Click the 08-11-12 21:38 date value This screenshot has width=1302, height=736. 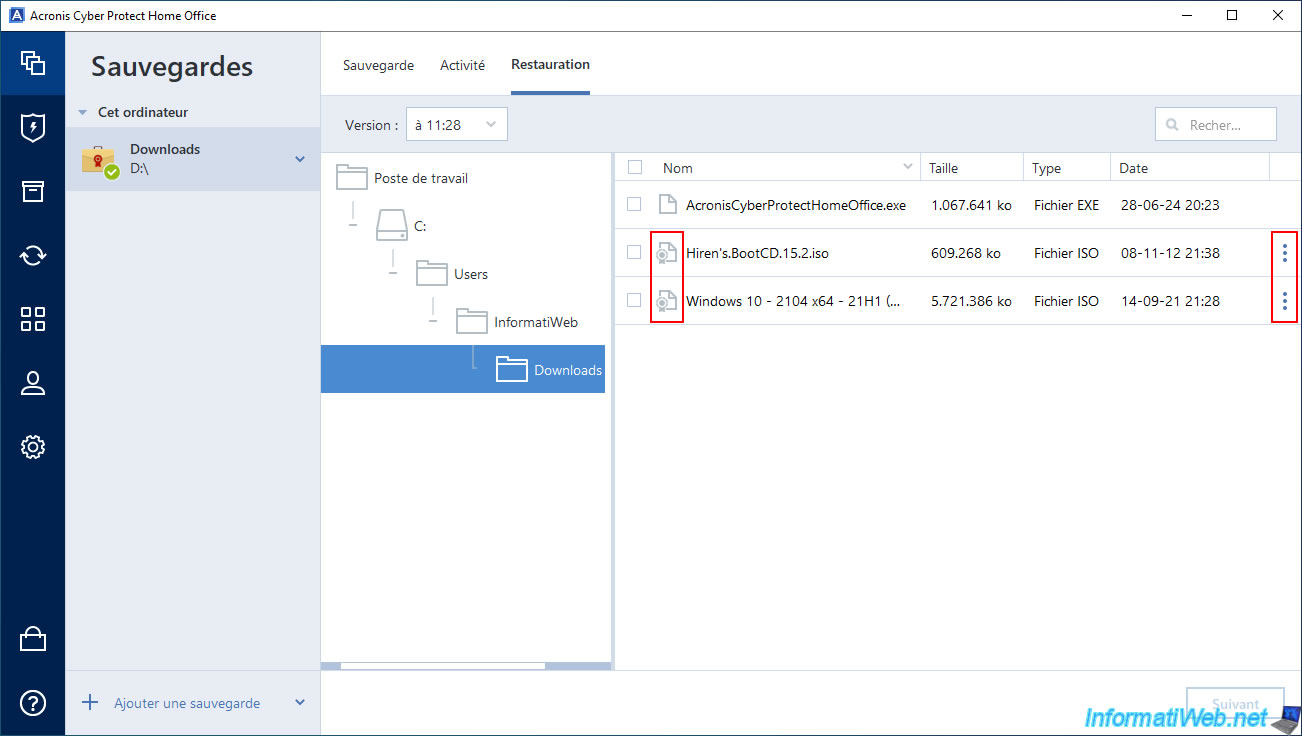click(1170, 253)
